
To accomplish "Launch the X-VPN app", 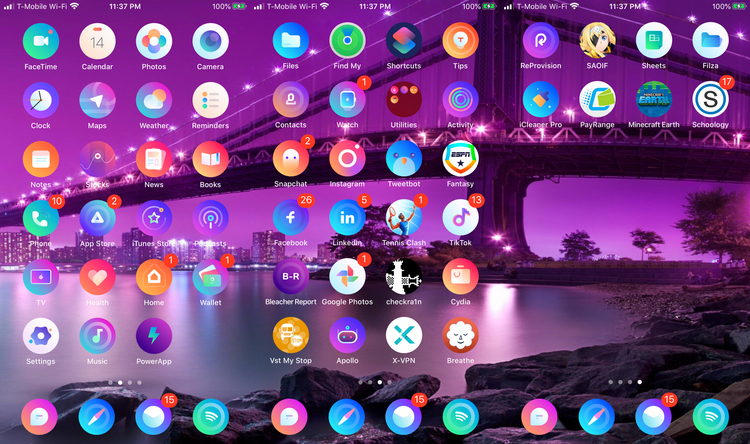I will (x=404, y=336).
